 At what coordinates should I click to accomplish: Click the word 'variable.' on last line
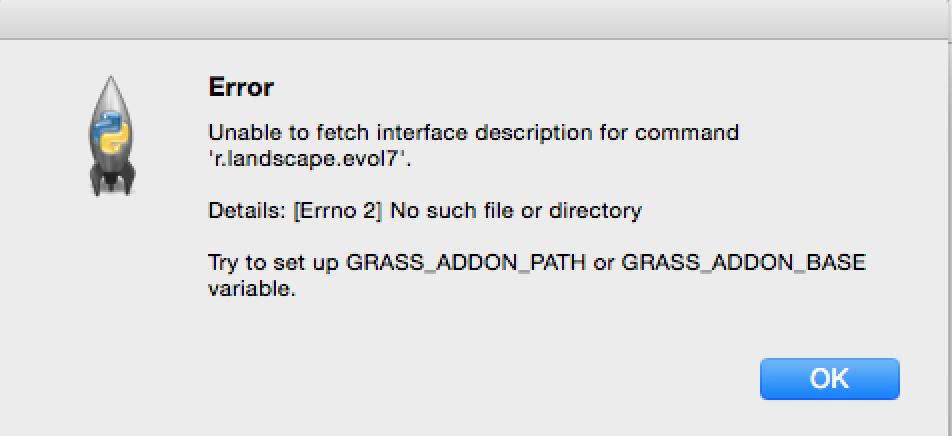click(x=252, y=290)
